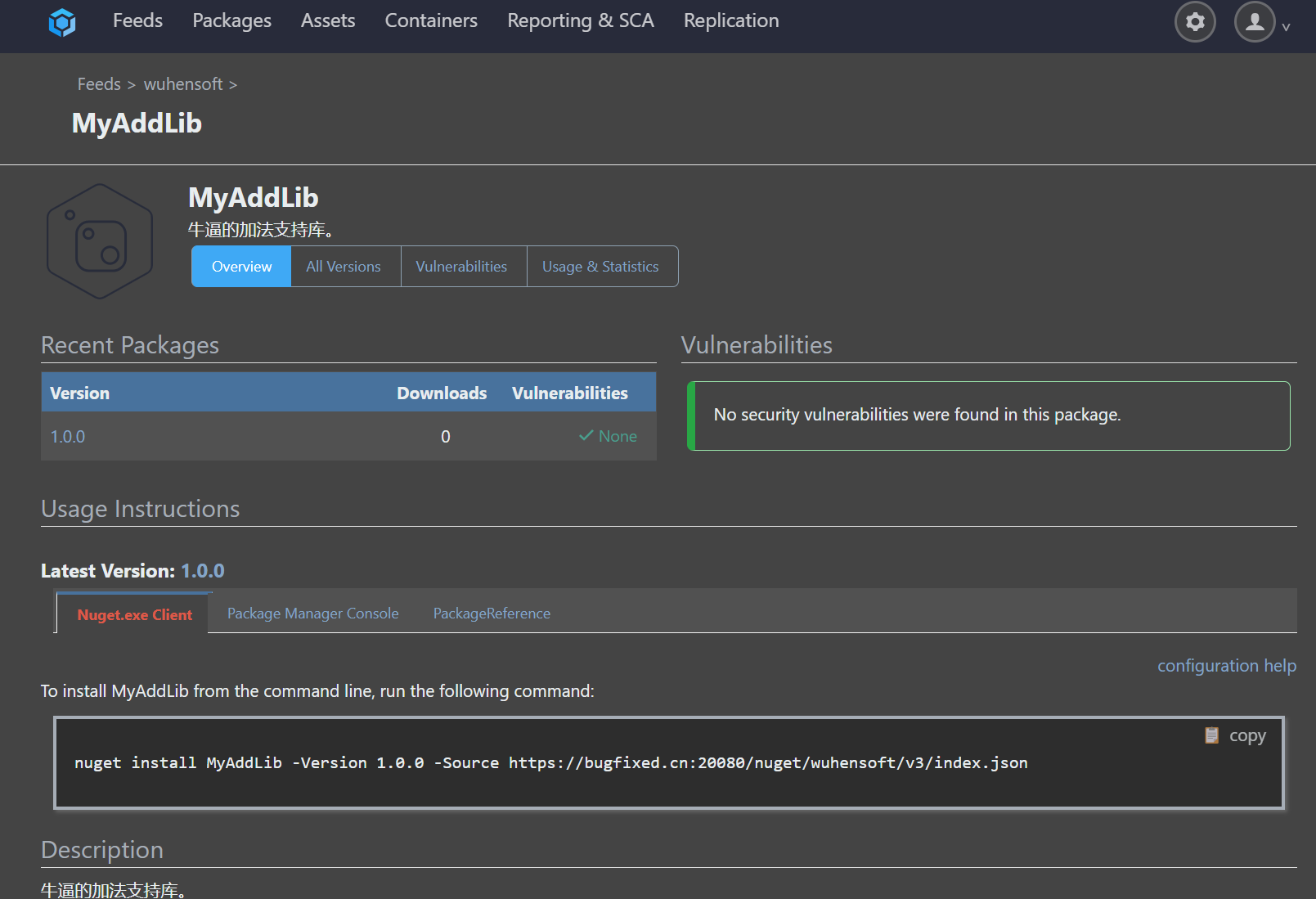Click the Downloads count 0 cell
This screenshot has width=1316, height=899.
(446, 437)
